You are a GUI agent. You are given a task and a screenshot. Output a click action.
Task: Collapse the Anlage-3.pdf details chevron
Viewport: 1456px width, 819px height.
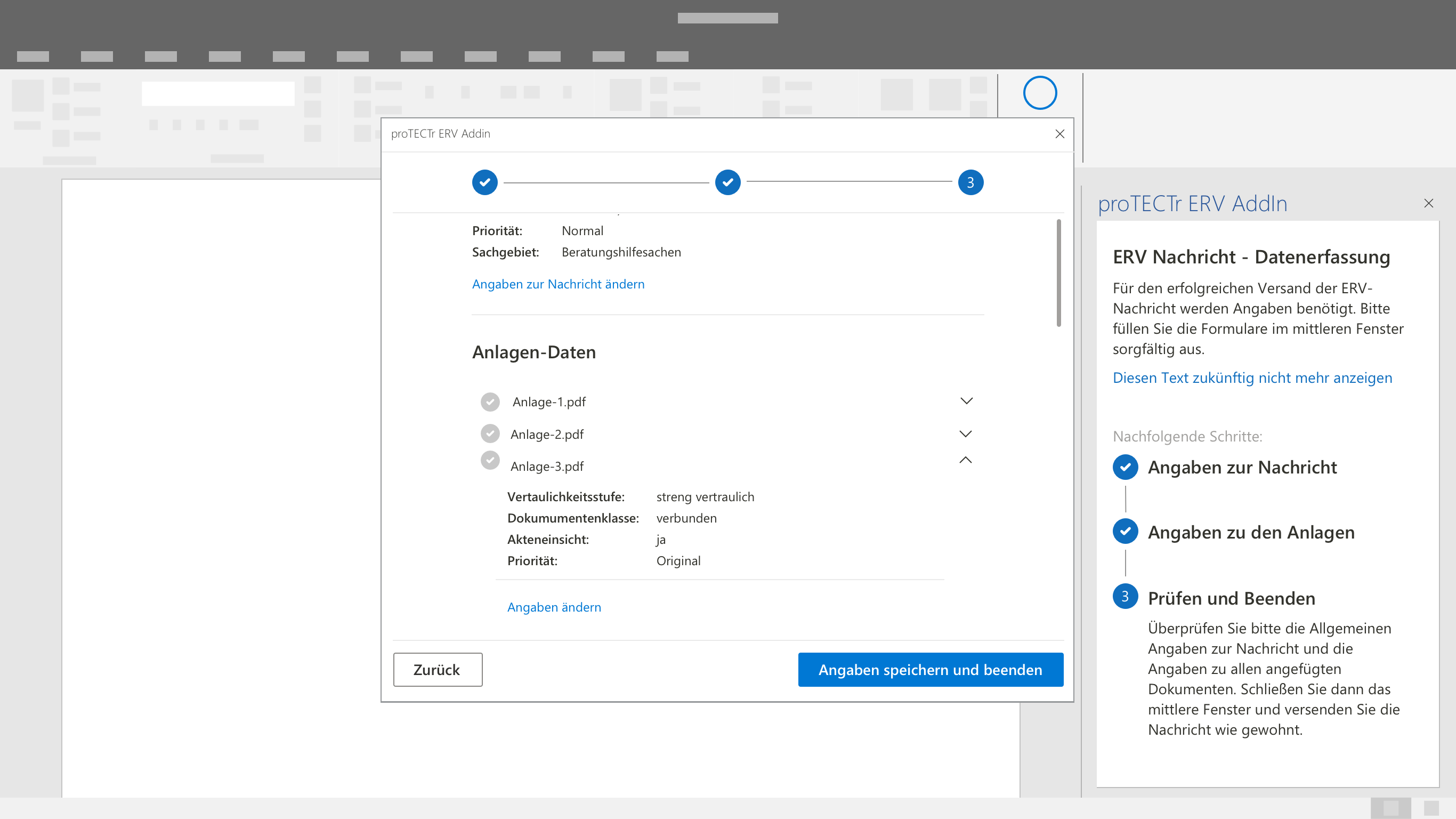965,460
